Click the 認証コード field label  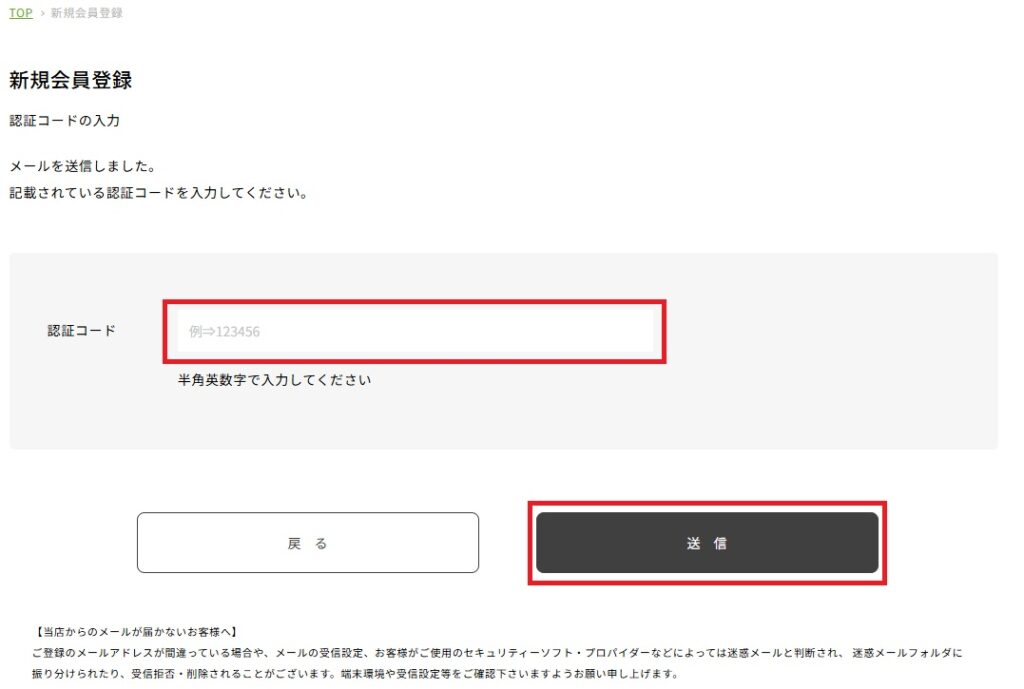[x=82, y=331]
